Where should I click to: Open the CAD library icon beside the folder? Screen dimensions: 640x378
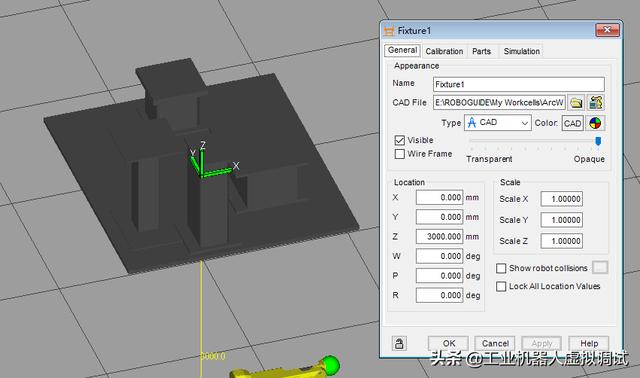(596, 102)
